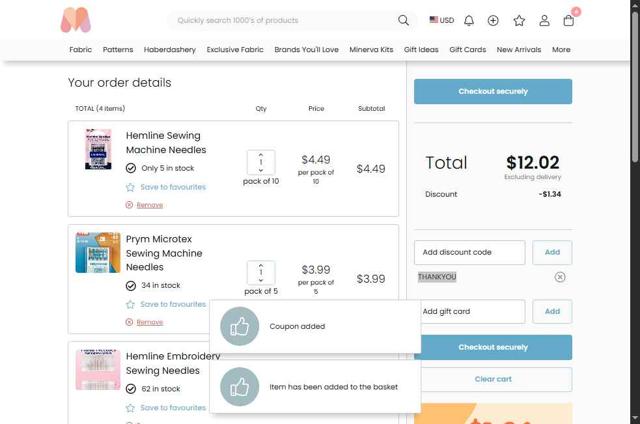Open the account profile icon

(x=544, y=20)
